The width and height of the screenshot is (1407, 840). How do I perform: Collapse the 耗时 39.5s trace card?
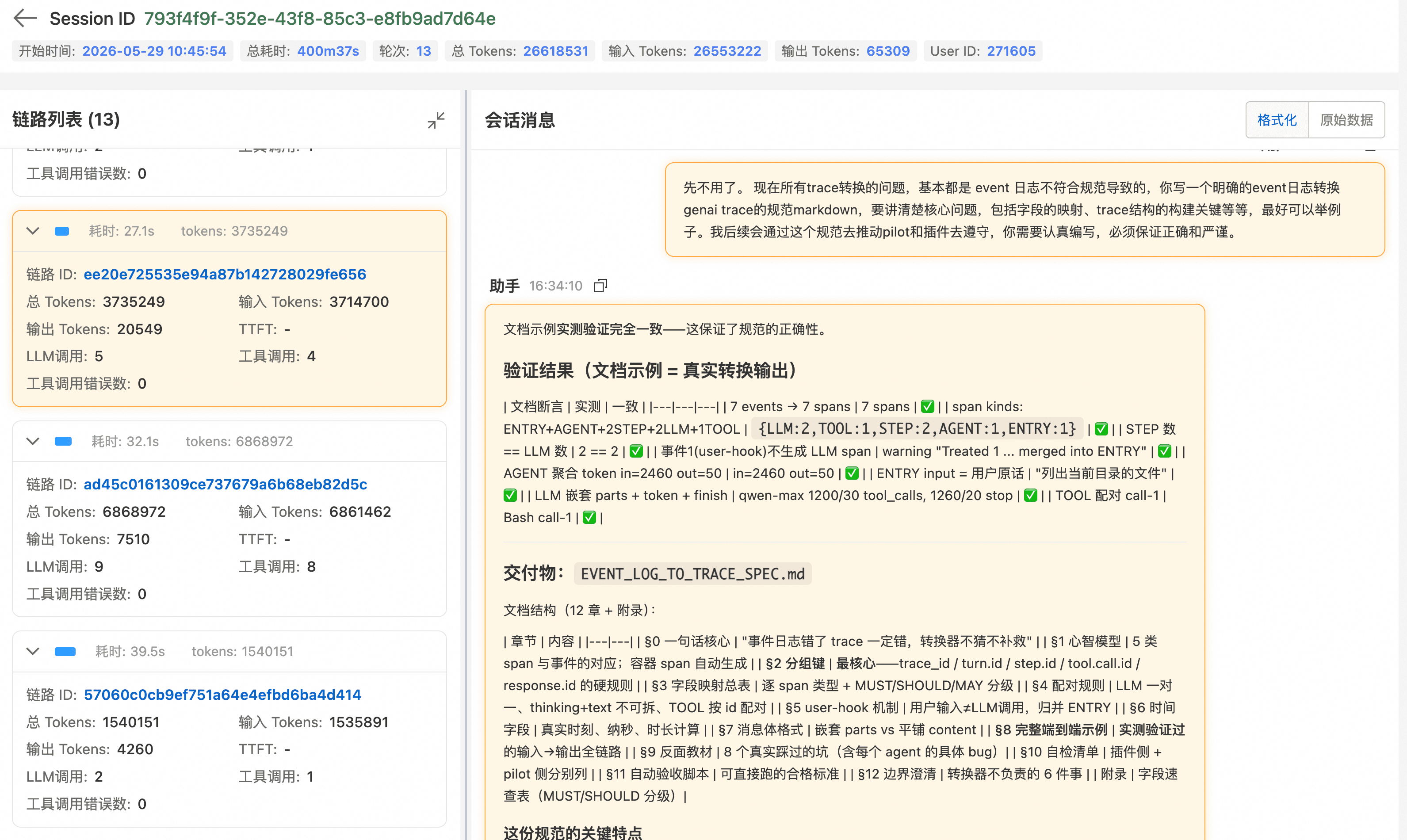[x=33, y=652]
